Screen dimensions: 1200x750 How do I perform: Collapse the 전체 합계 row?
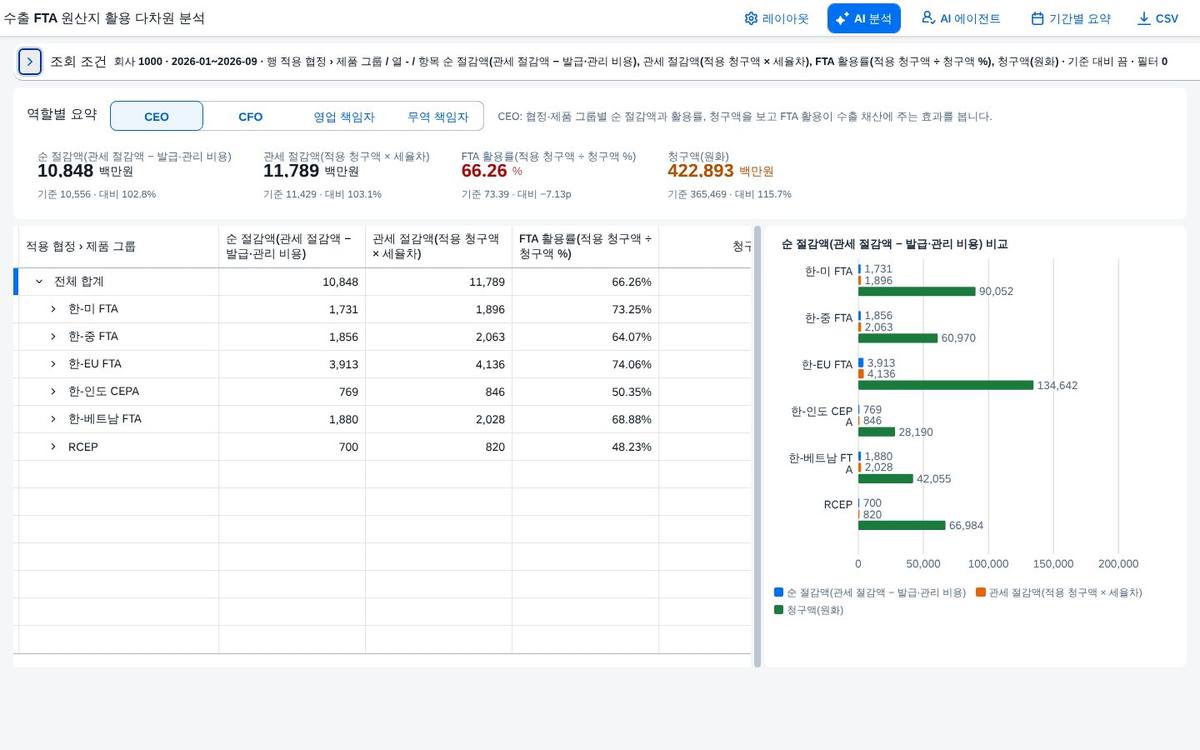39,282
